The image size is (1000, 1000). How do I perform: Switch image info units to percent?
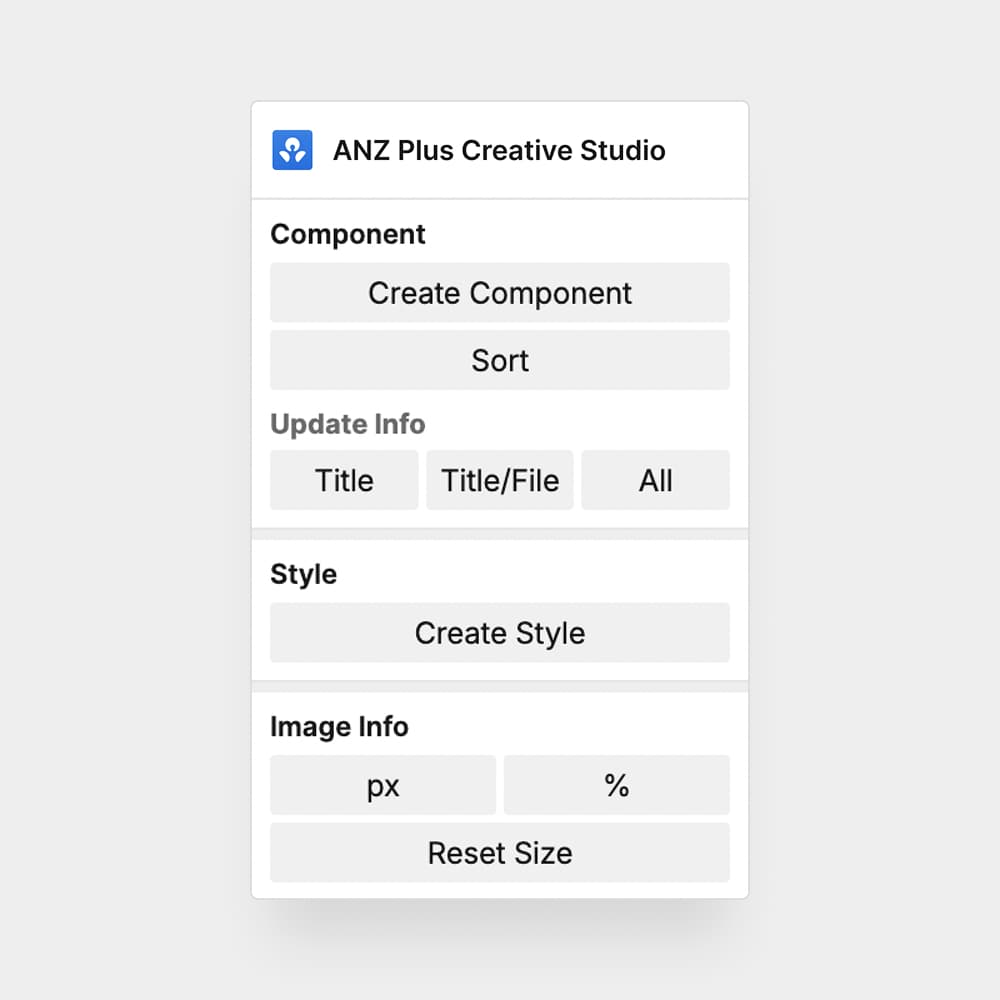617,785
